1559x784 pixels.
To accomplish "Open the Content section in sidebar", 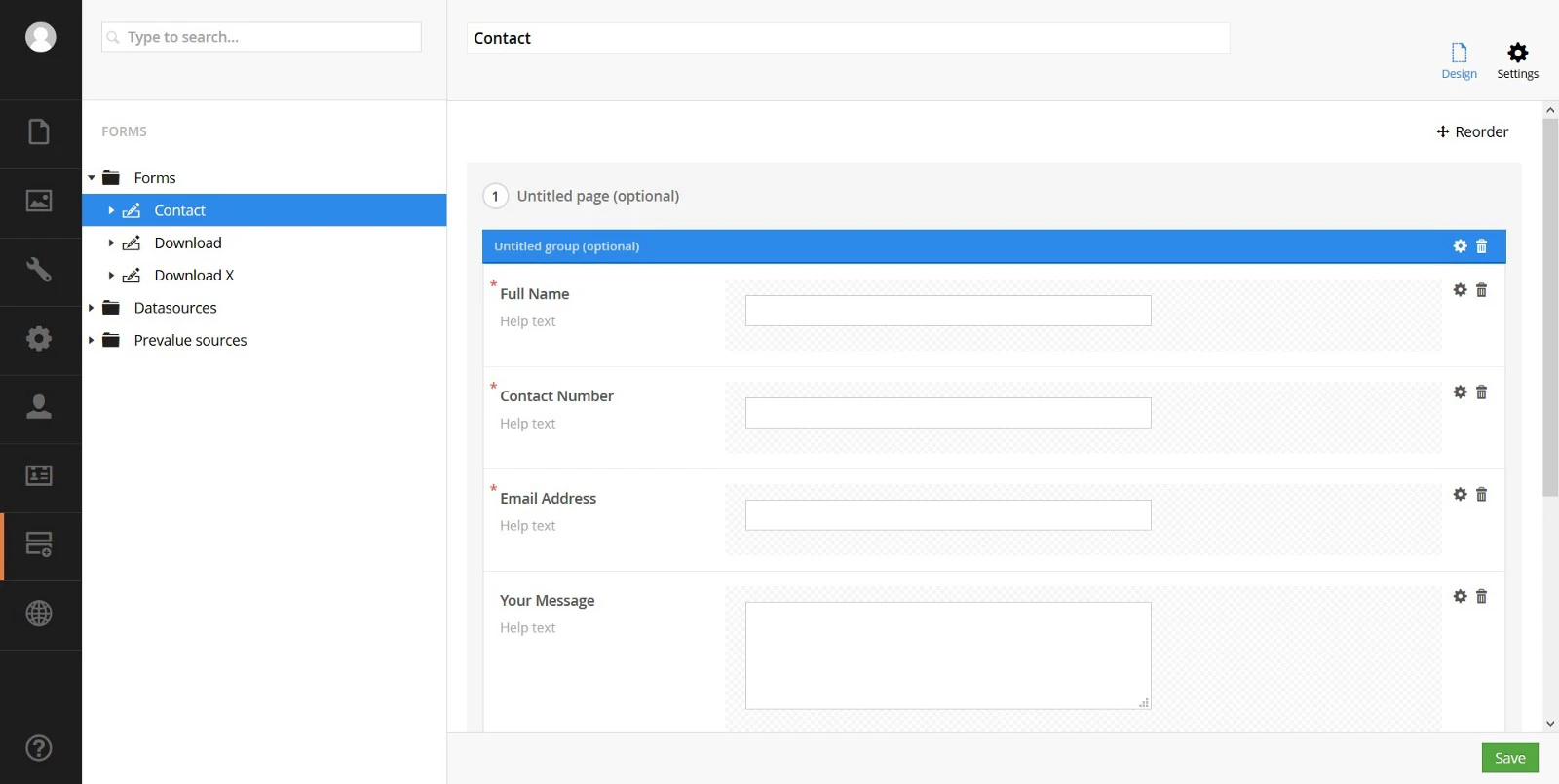I will (39, 132).
